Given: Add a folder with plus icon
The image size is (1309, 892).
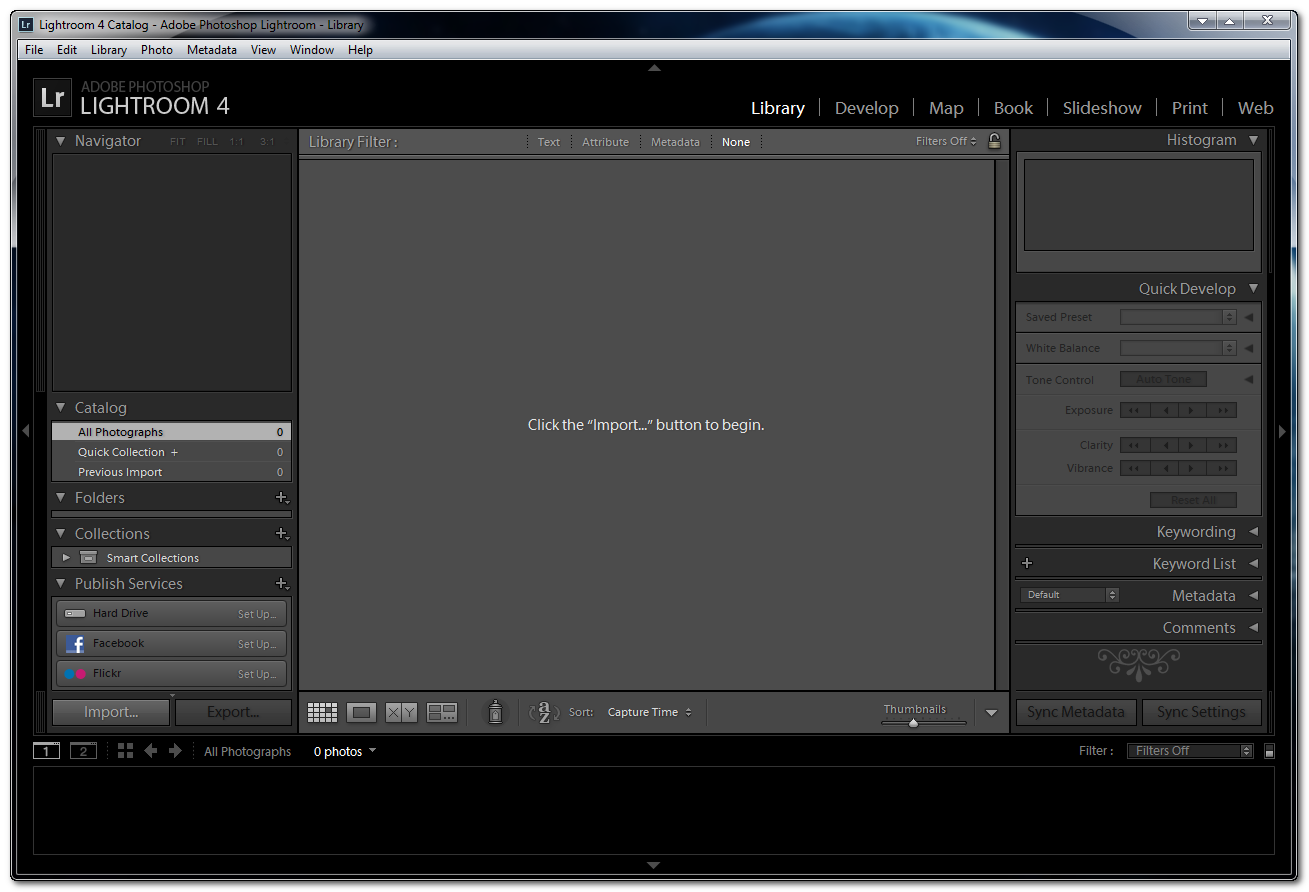Looking at the screenshot, I should pyautogui.click(x=282, y=497).
